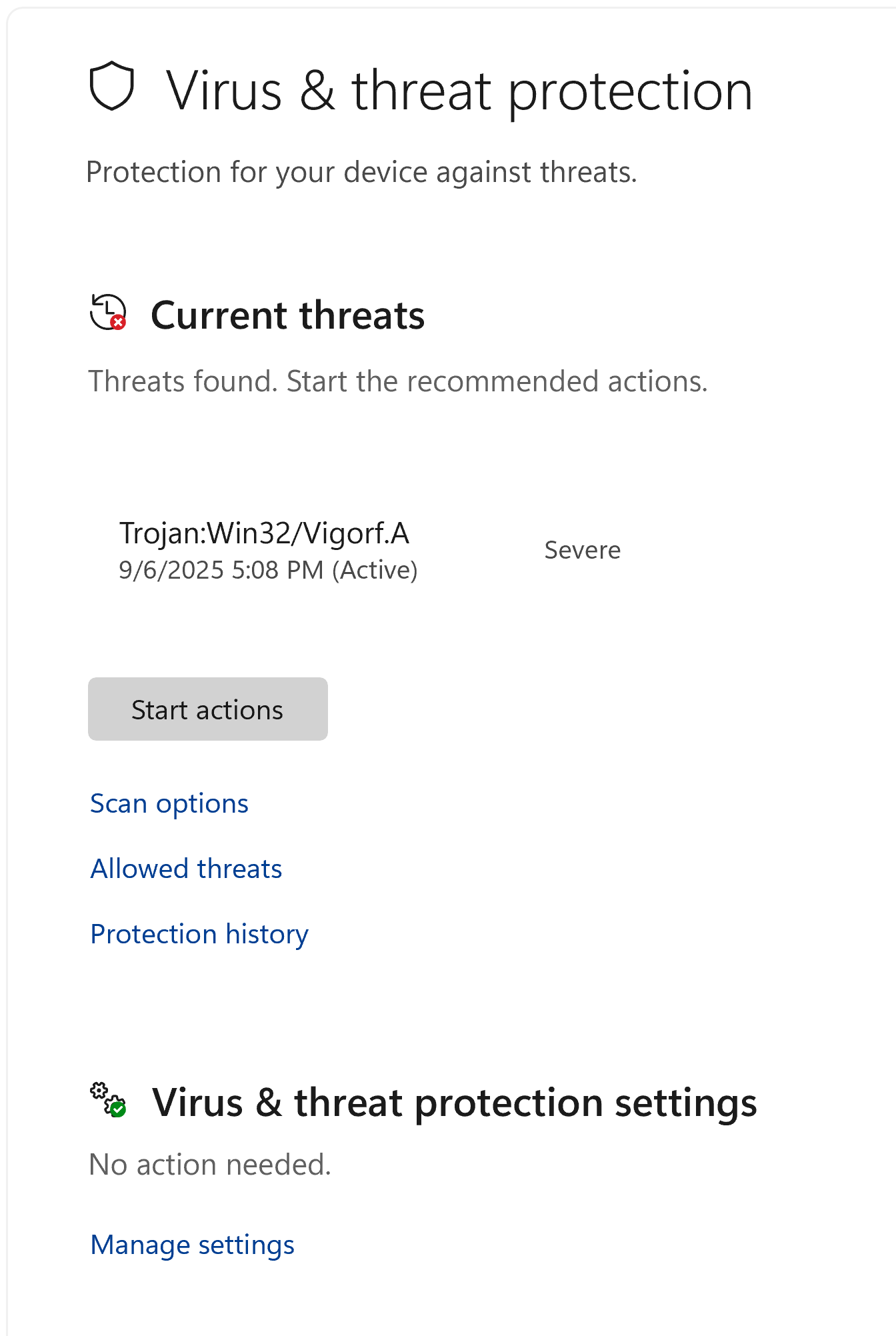This screenshot has height=1336, width=896.
Task: Expand the Trojan:Win32/Vigorf.A threat entry
Action: click(264, 533)
